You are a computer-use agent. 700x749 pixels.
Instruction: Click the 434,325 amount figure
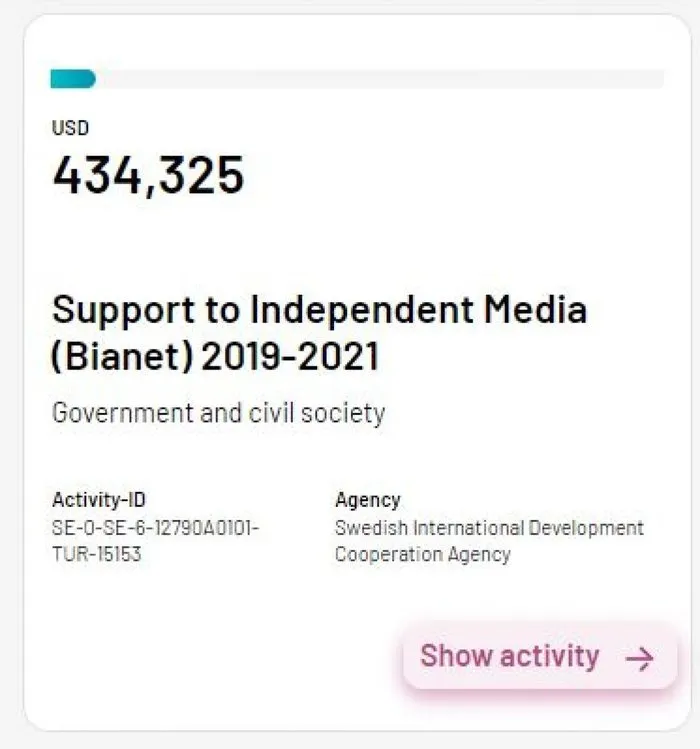[148, 176]
